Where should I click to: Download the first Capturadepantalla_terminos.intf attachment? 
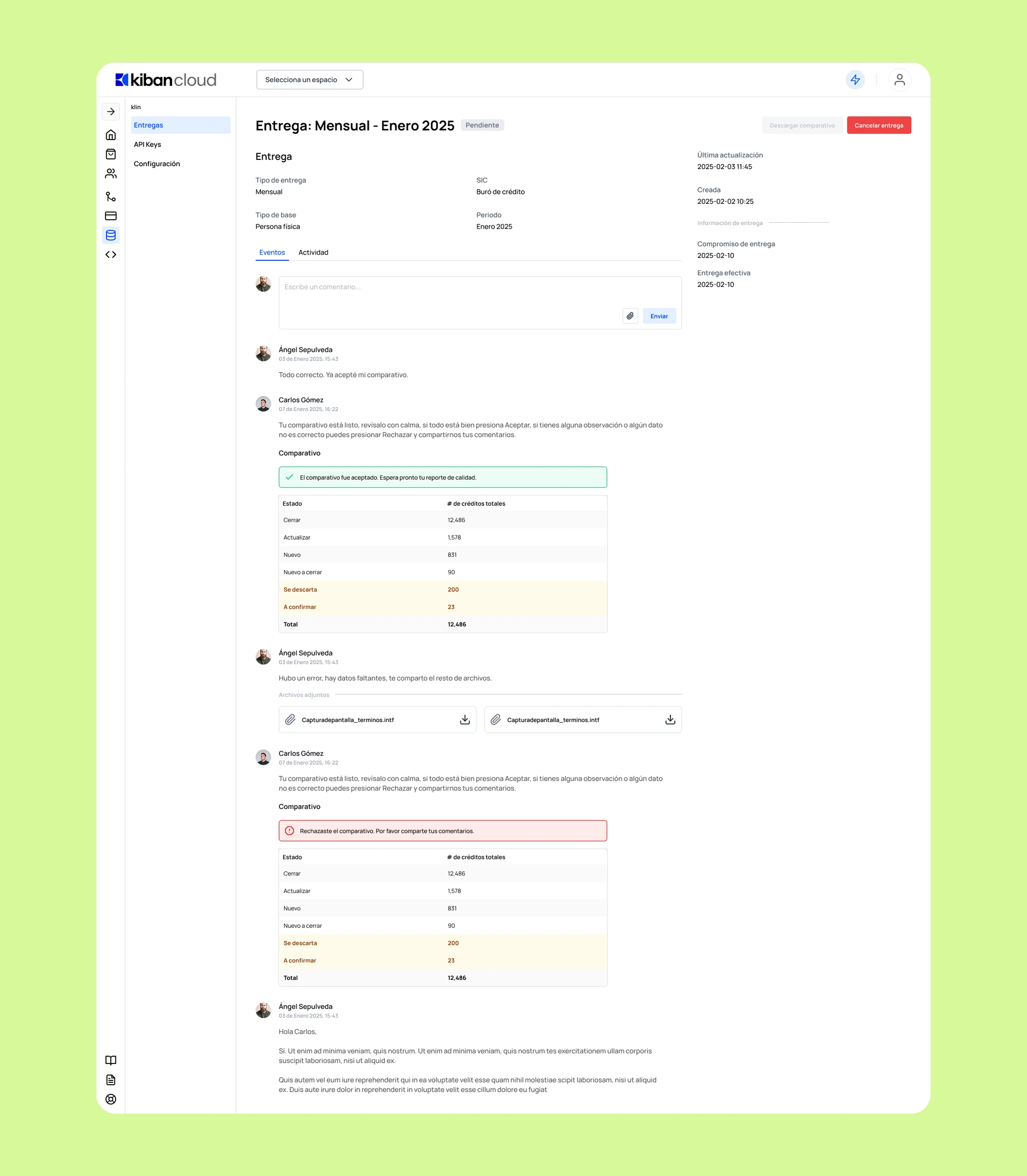tap(465, 720)
